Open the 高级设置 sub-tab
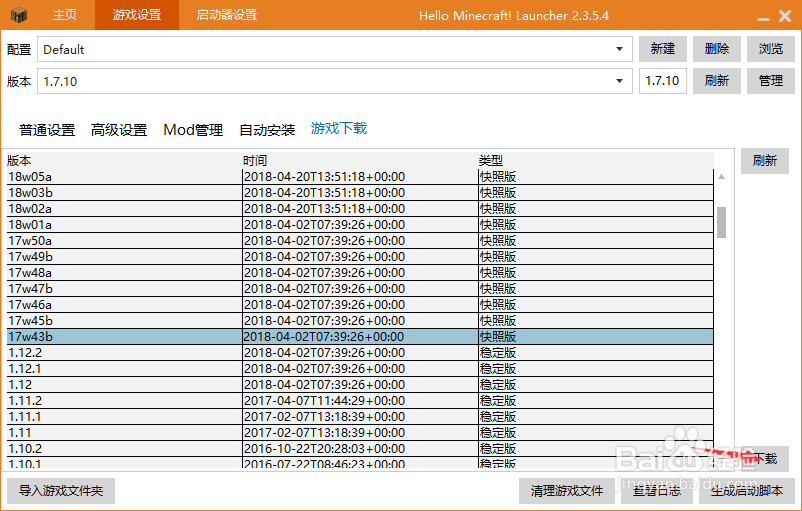The height and width of the screenshot is (511, 802). (119, 130)
